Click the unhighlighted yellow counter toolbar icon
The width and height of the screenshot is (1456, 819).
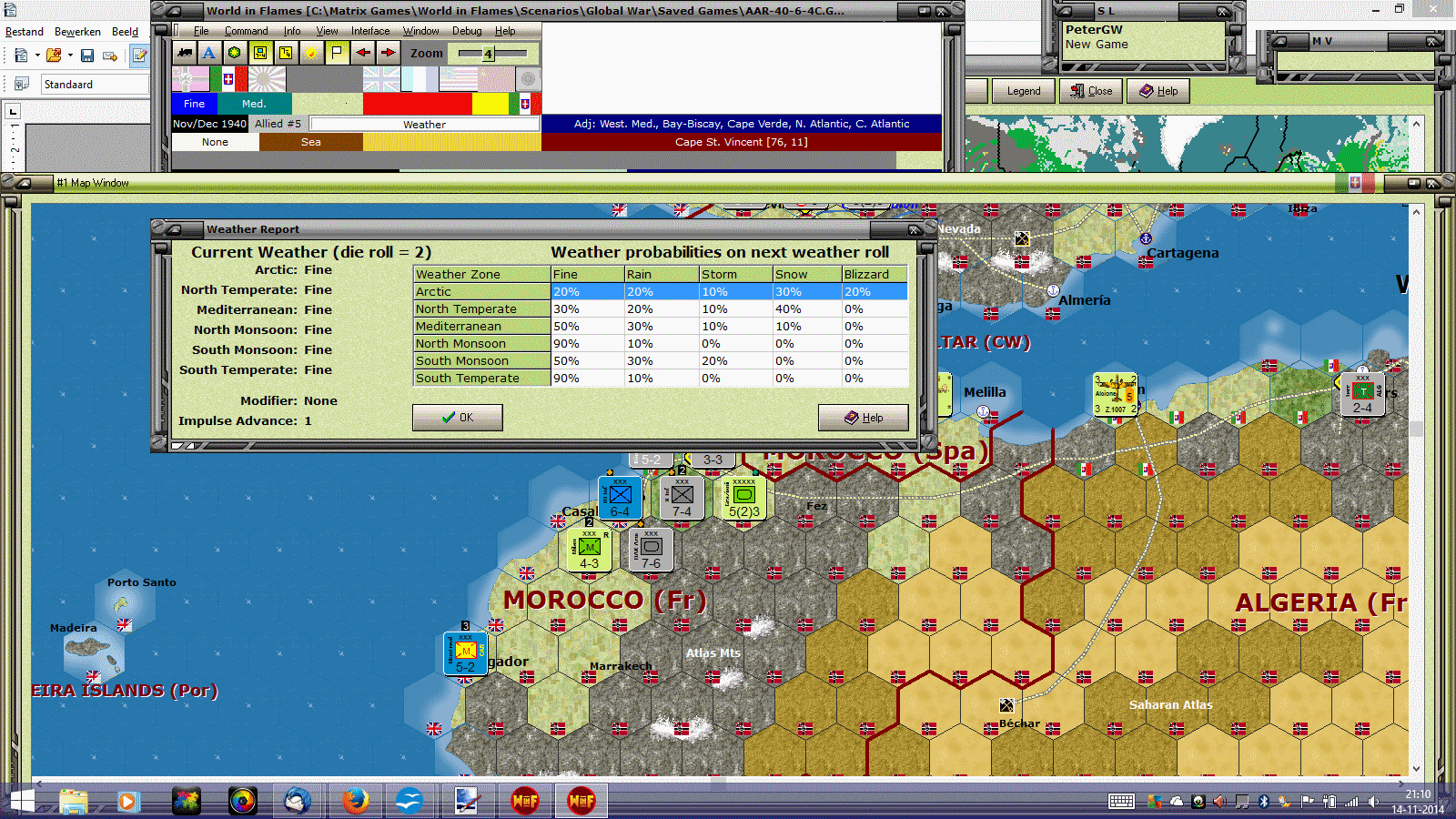286,53
